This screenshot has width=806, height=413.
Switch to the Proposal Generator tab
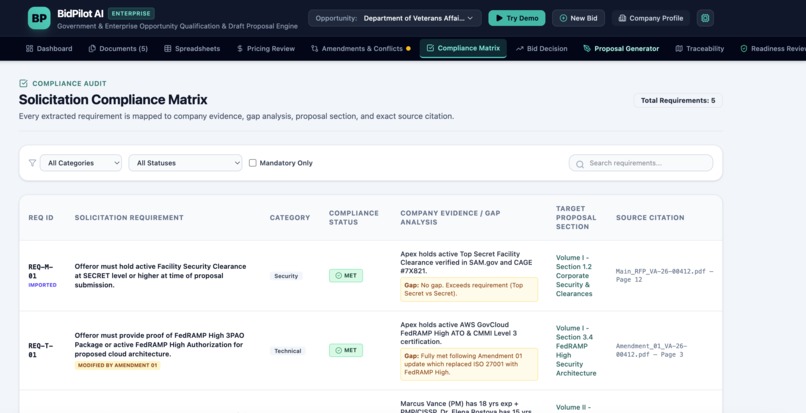tap(621, 48)
